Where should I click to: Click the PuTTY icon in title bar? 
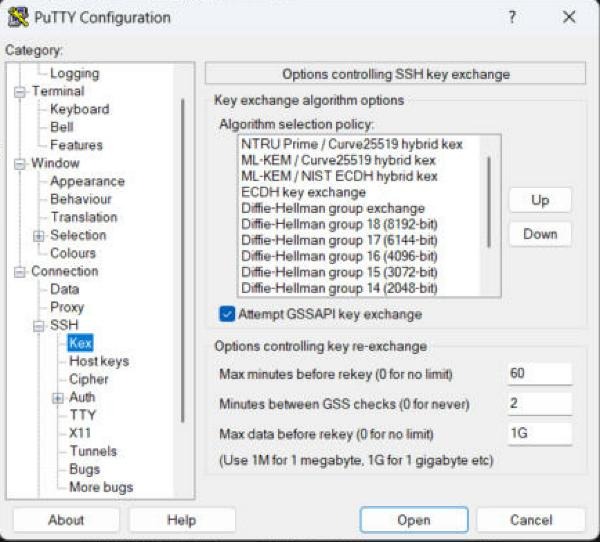(x=18, y=17)
